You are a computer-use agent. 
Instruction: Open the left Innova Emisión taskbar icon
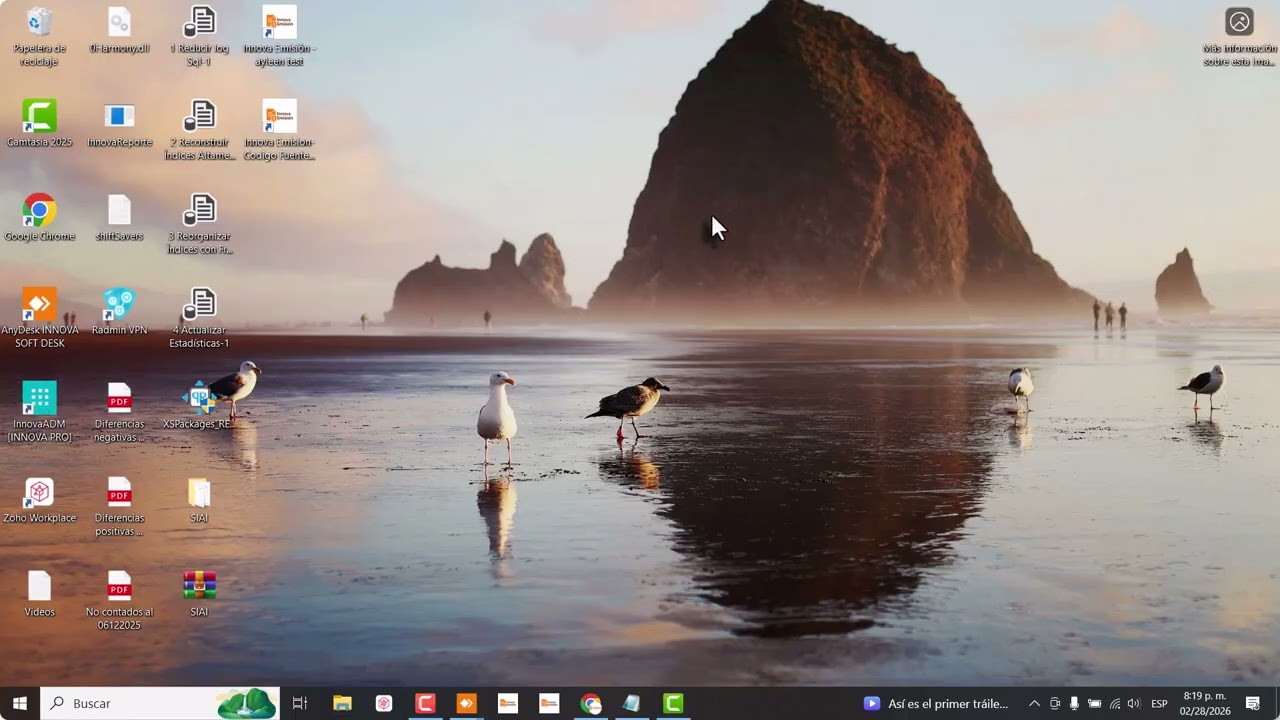click(x=508, y=703)
